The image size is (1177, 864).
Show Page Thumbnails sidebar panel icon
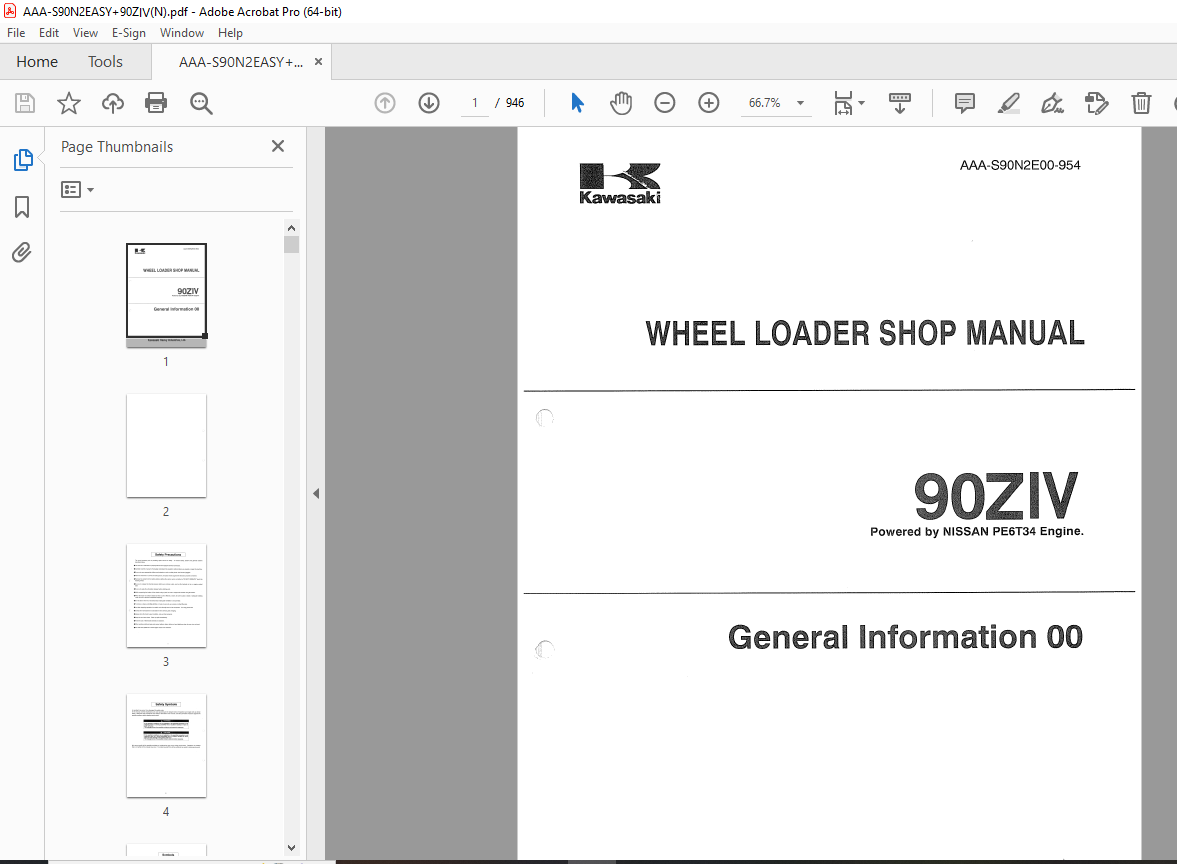[x=23, y=159]
